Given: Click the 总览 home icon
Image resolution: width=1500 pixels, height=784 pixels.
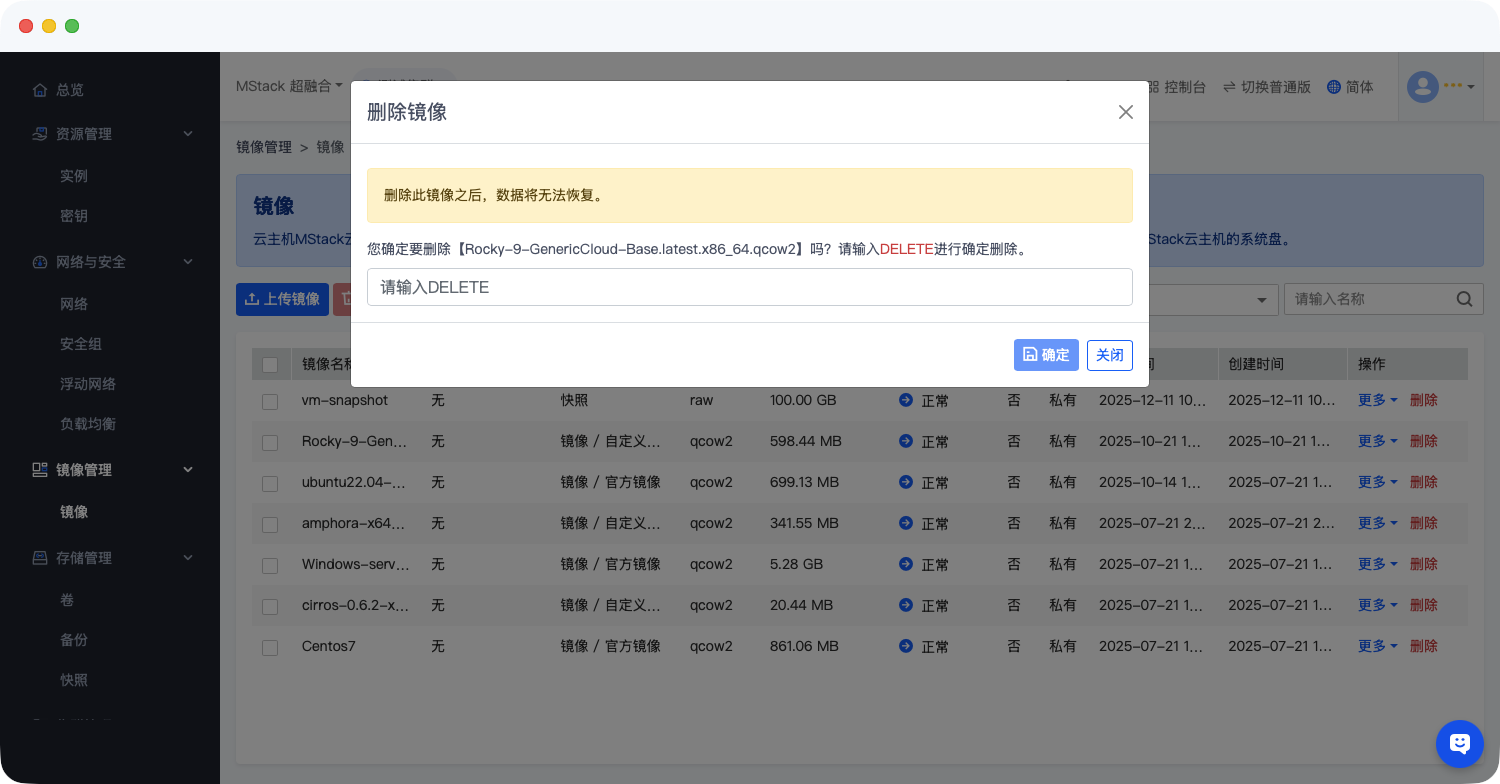Looking at the screenshot, I should click(x=40, y=90).
